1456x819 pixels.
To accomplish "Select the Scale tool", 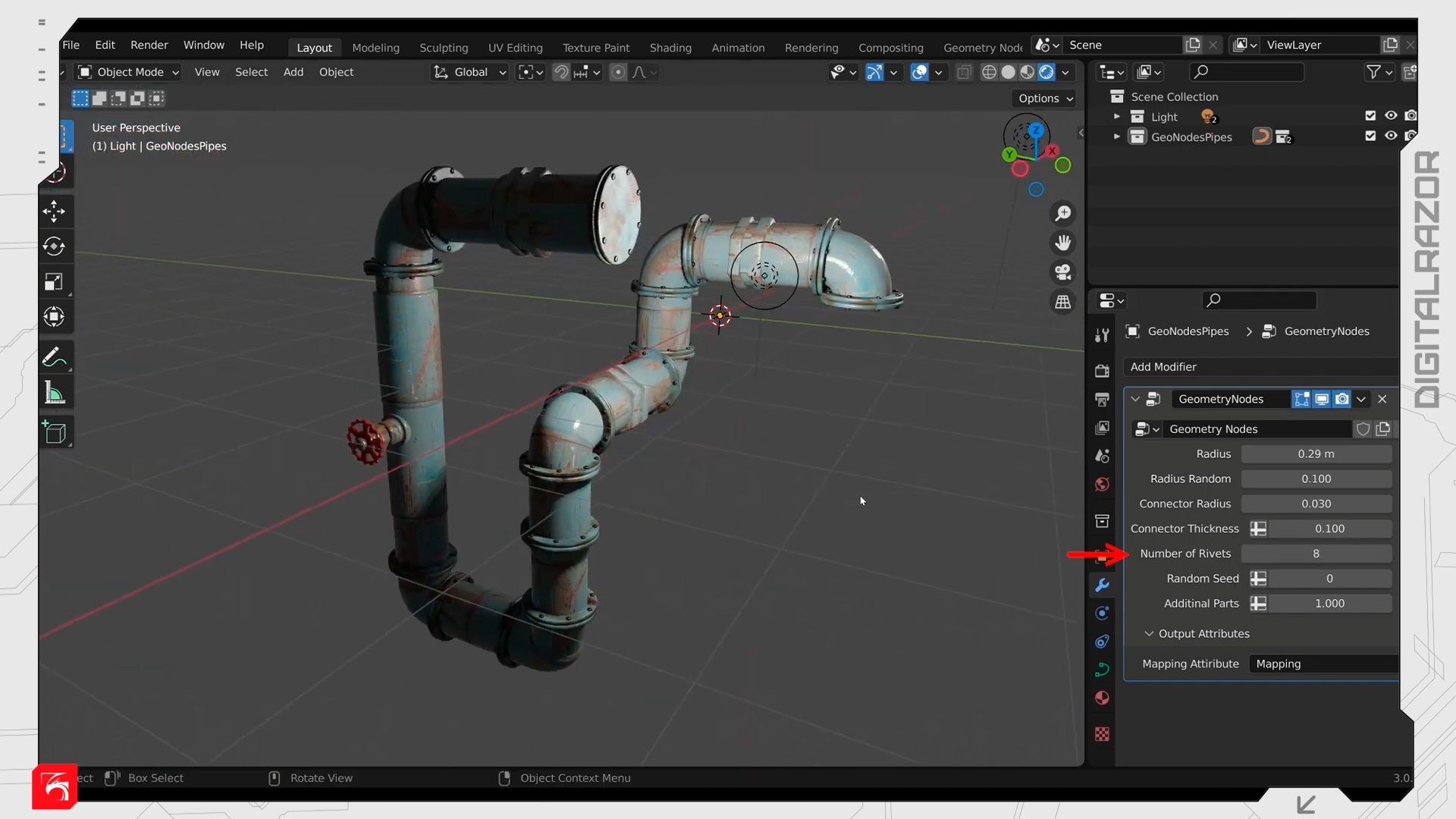I will click(x=54, y=281).
